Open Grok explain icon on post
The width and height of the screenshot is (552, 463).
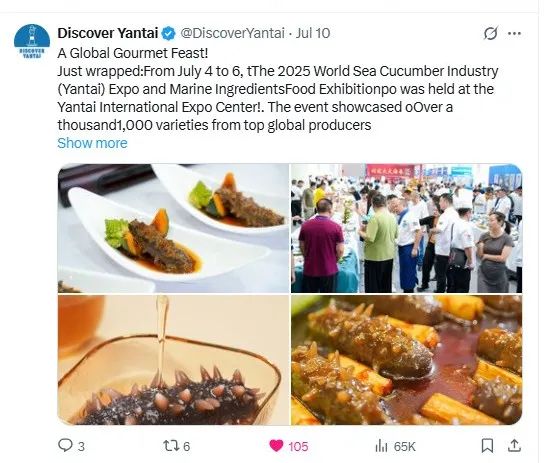pyautogui.click(x=490, y=33)
